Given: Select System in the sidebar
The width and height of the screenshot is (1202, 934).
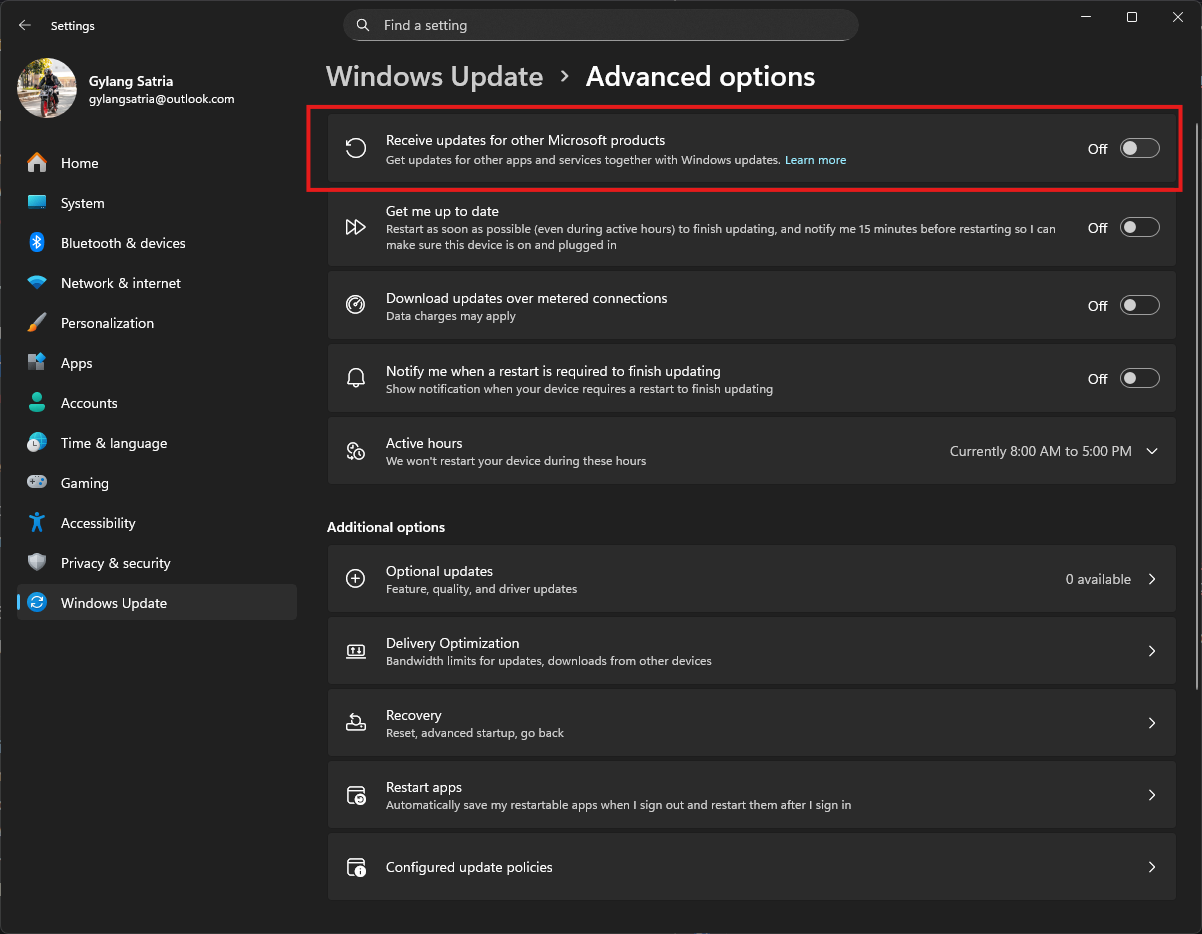Looking at the screenshot, I should click(82, 203).
